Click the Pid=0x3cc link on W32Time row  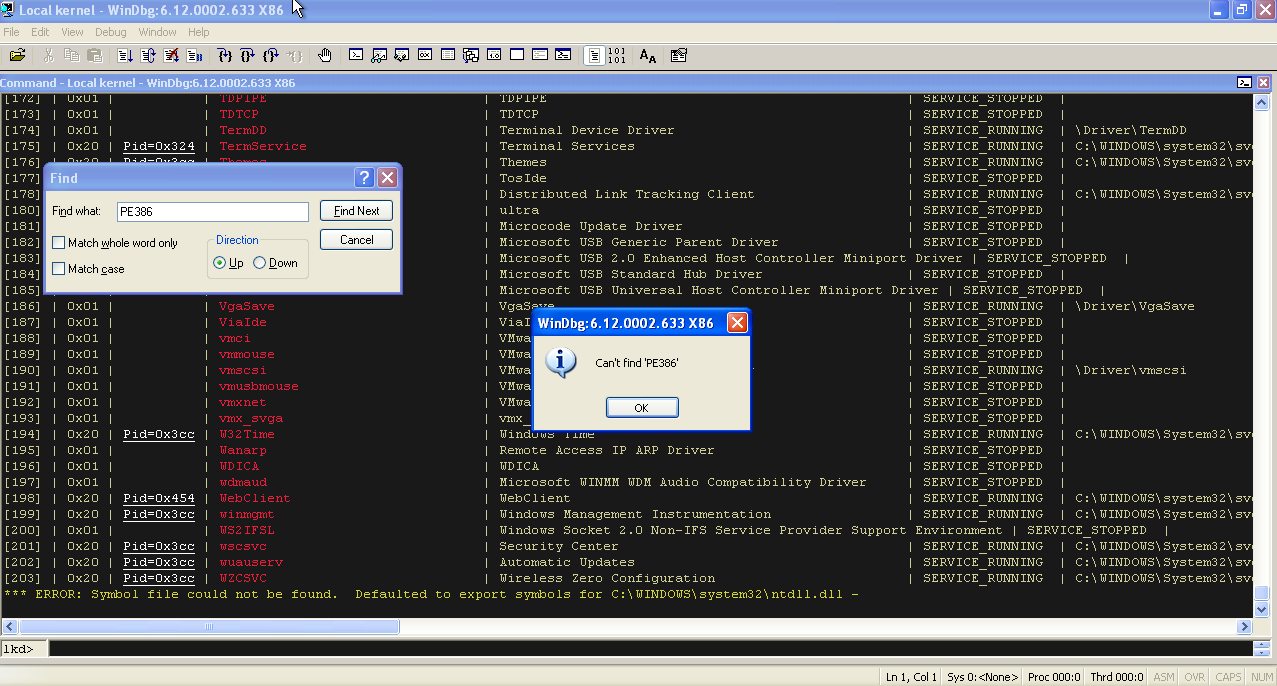pos(159,434)
